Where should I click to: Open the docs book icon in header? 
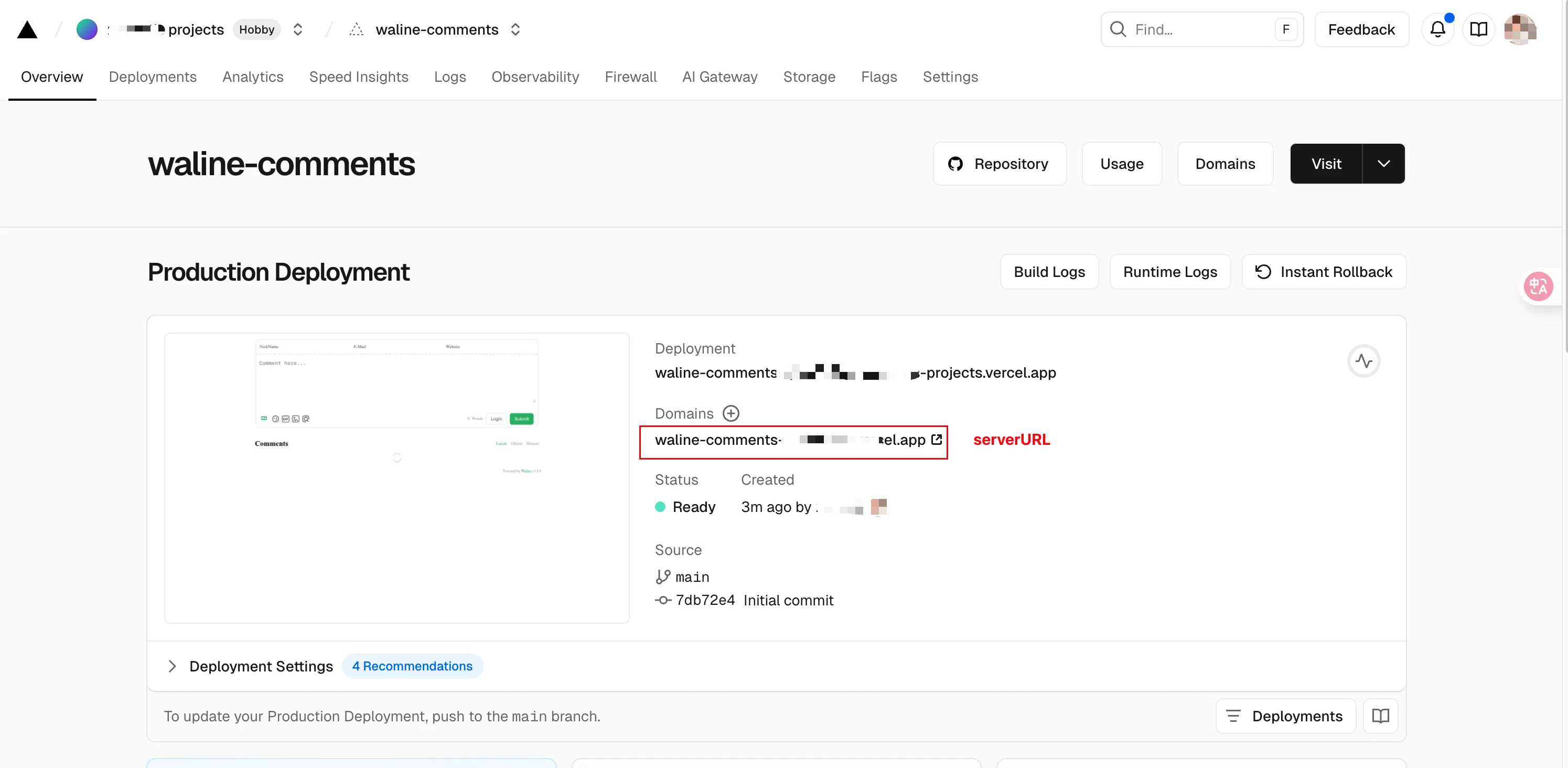(1478, 29)
